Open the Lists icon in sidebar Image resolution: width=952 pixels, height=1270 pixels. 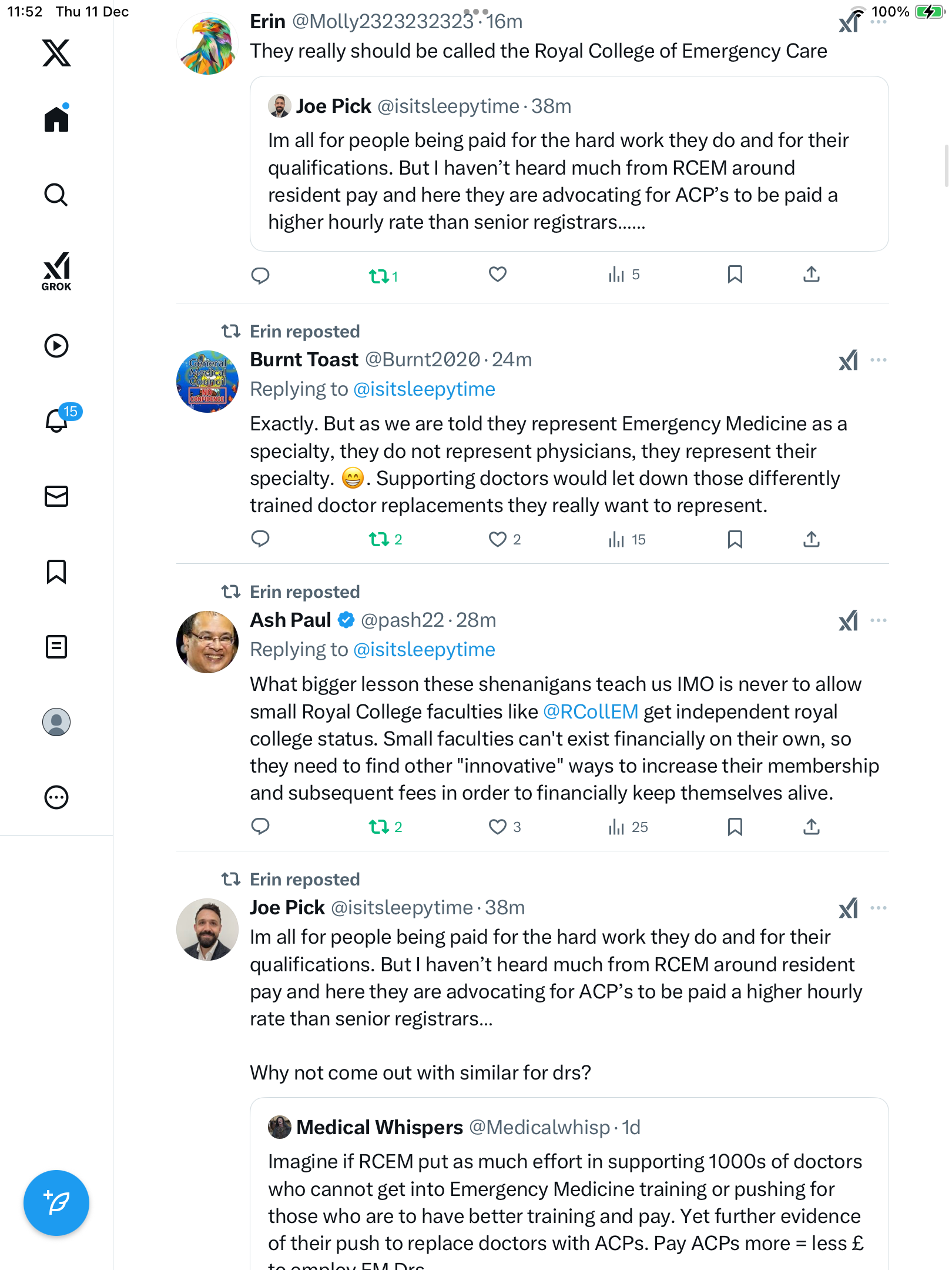pos(56,647)
